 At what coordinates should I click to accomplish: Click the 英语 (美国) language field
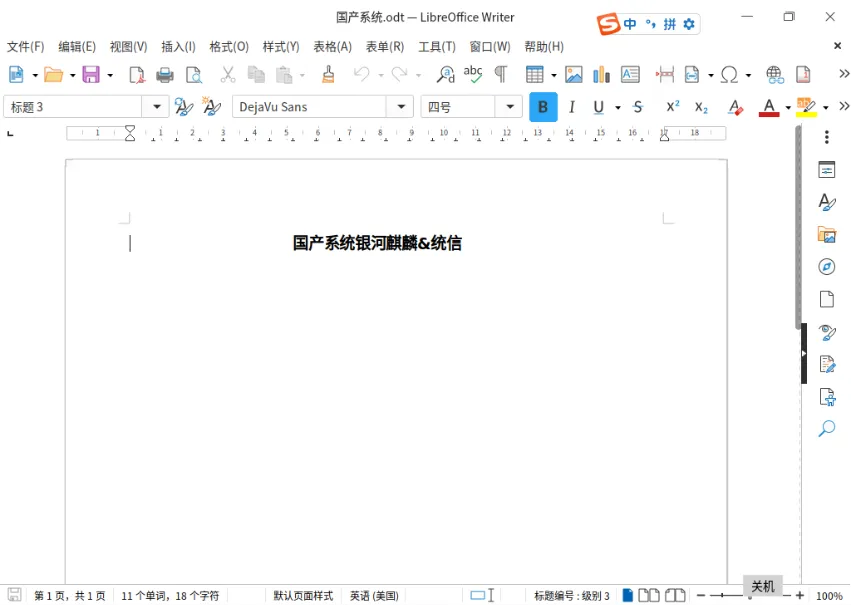374,596
